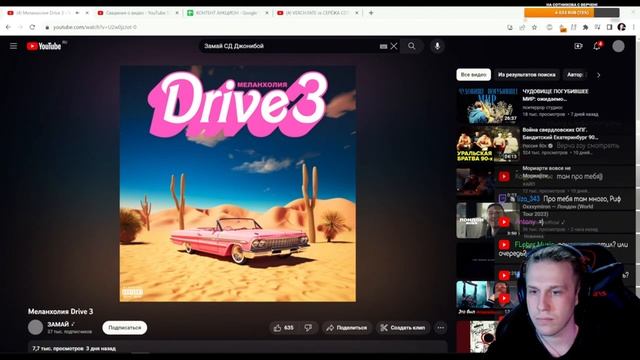Screen dimensions: 640x360
Task: Go forward in browser history
Action: click(20, 27)
